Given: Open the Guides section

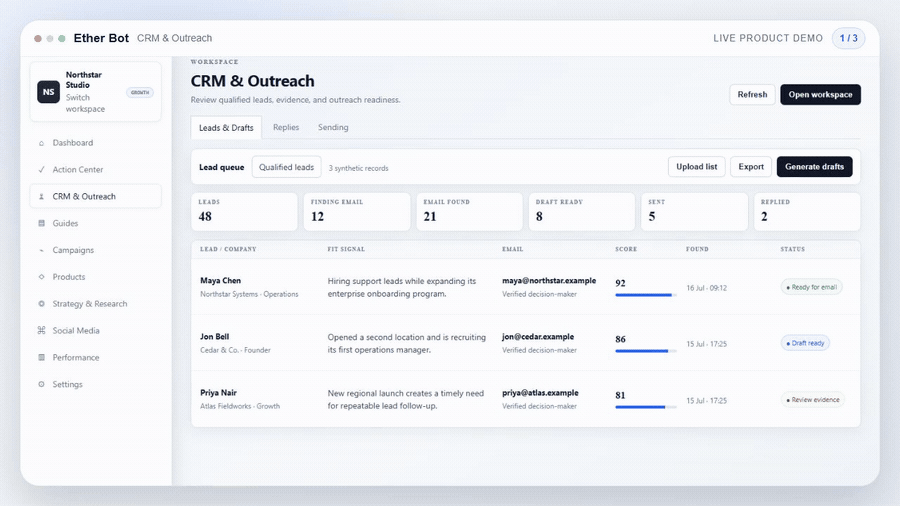Looking at the screenshot, I should pyautogui.click(x=96, y=223).
